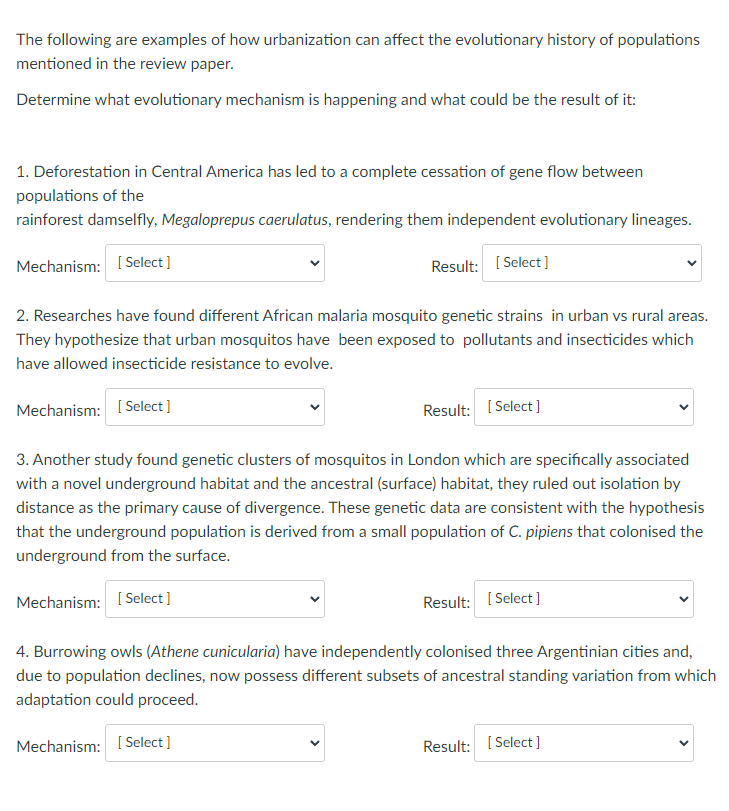Open the Result dropdown for question 4

pos(584,743)
